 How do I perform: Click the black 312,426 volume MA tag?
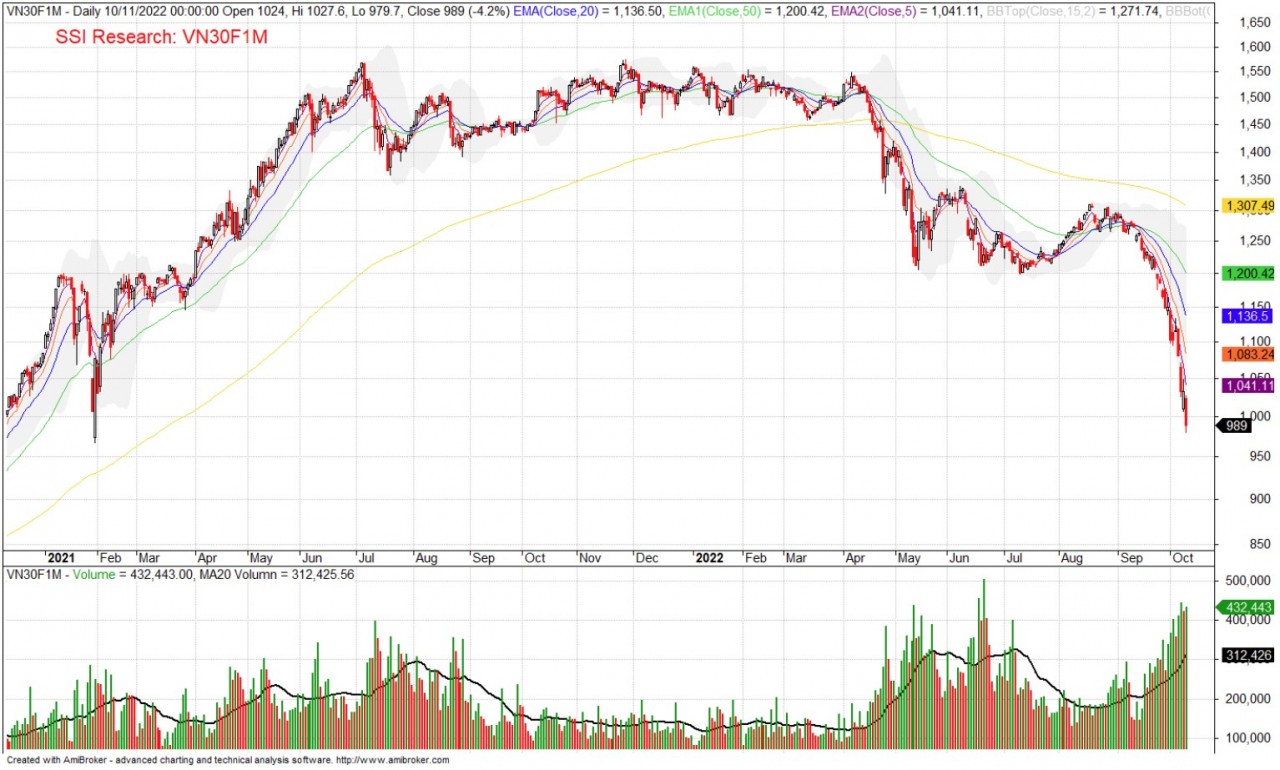pos(1248,656)
